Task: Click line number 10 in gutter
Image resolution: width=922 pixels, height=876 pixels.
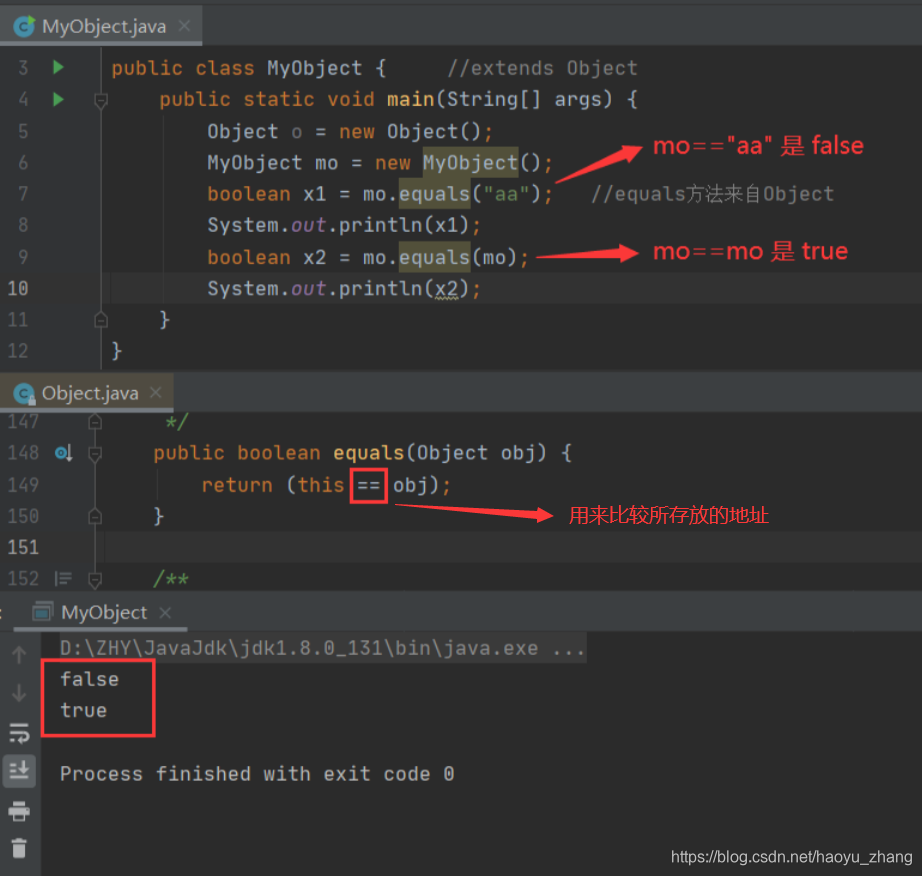Action: pos(18,288)
